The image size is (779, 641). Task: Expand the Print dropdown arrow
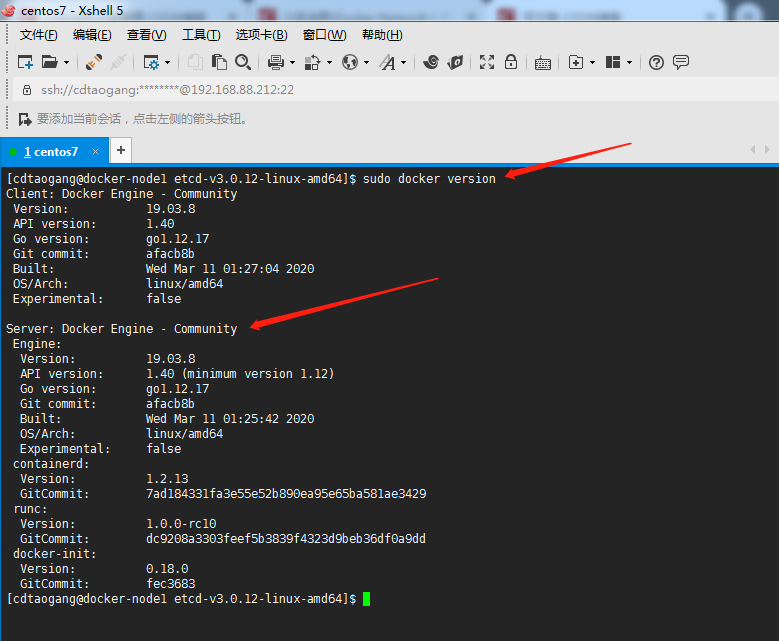[292, 63]
